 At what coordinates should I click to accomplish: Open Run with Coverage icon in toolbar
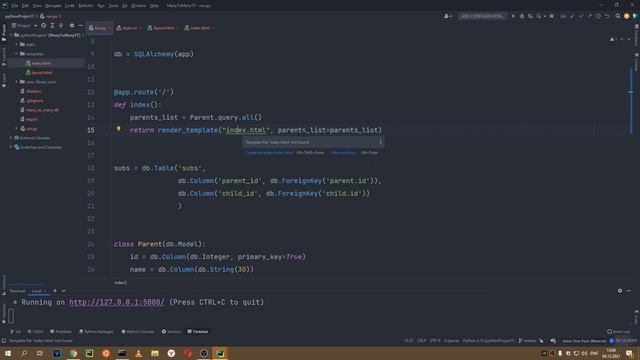[x=530, y=16]
